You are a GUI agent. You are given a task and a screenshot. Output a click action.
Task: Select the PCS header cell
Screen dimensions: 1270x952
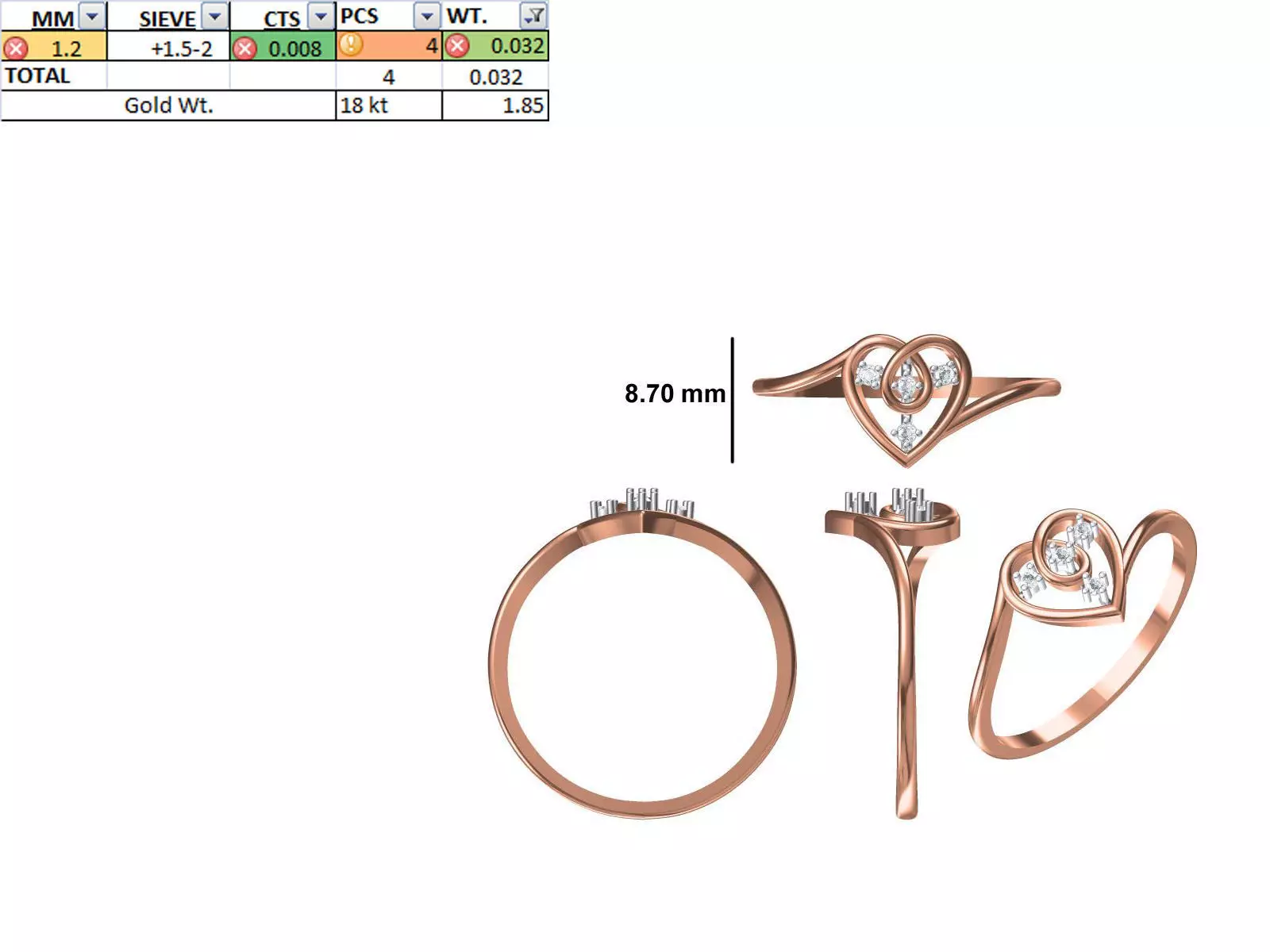point(389,17)
